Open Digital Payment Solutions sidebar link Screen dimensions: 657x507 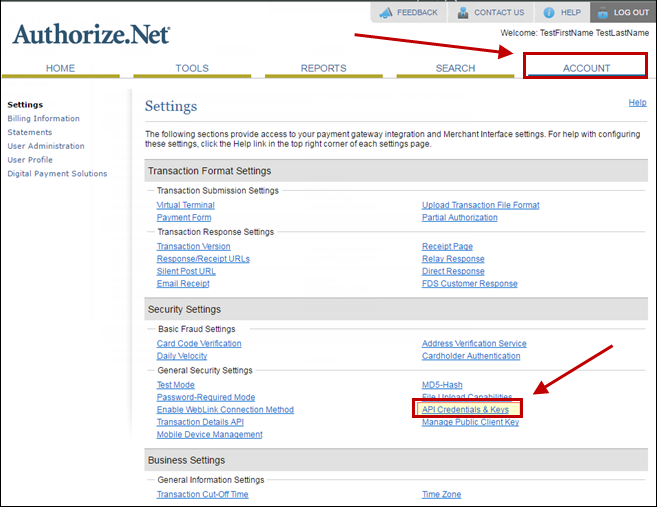[x=57, y=174]
